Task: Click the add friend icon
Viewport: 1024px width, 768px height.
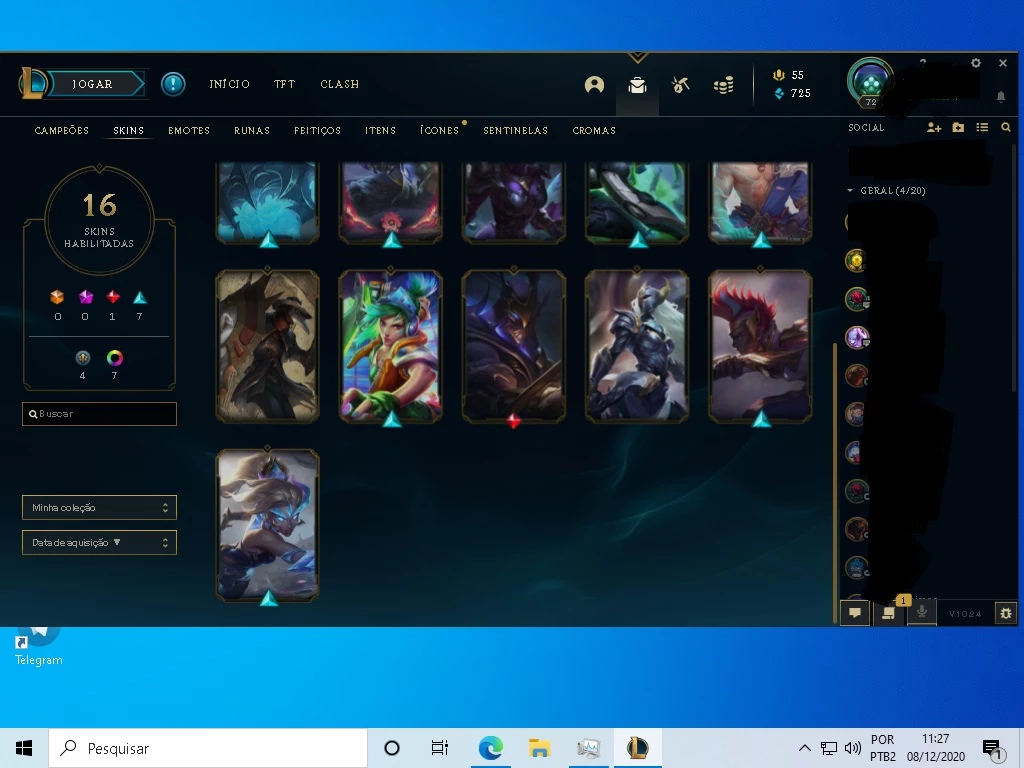Action: click(x=934, y=127)
